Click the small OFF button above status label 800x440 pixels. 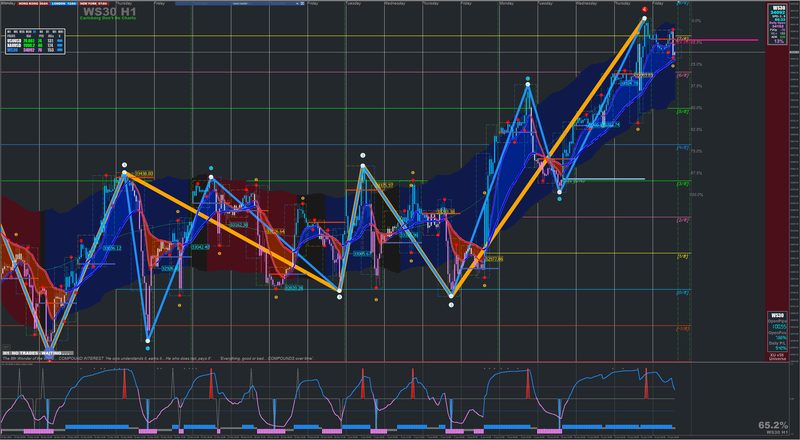tap(6, 347)
